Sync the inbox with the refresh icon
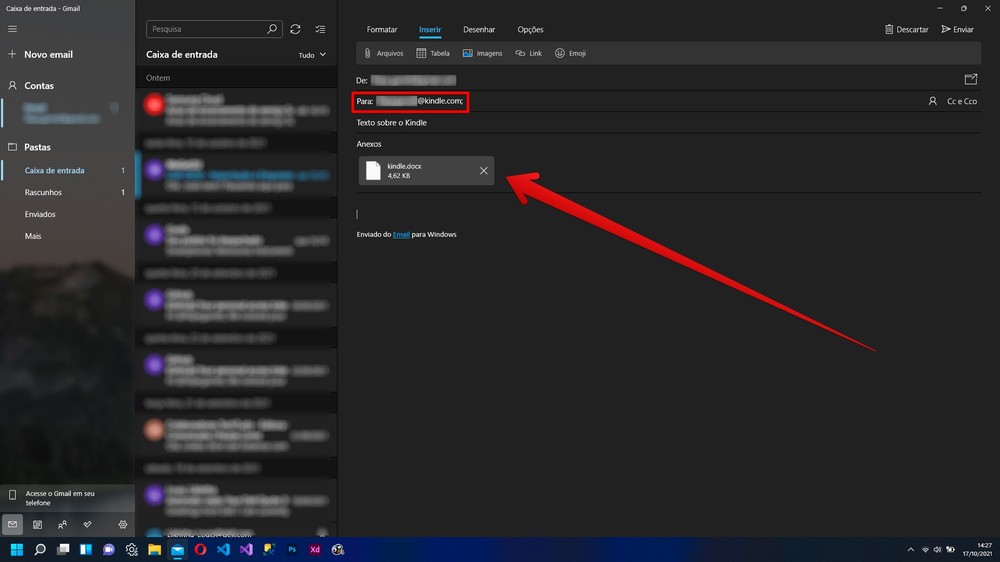 [x=295, y=30]
